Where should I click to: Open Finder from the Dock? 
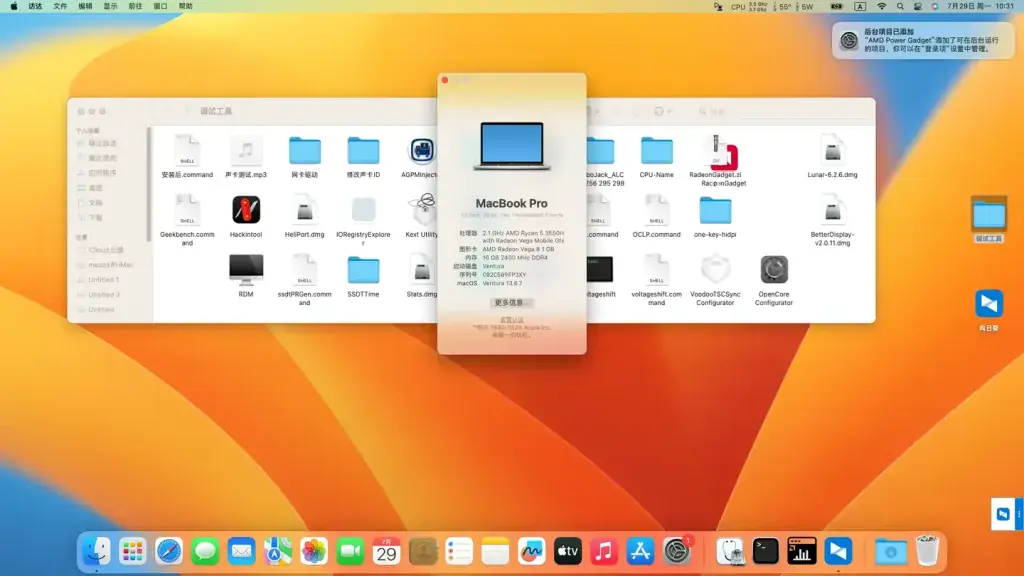(96, 552)
